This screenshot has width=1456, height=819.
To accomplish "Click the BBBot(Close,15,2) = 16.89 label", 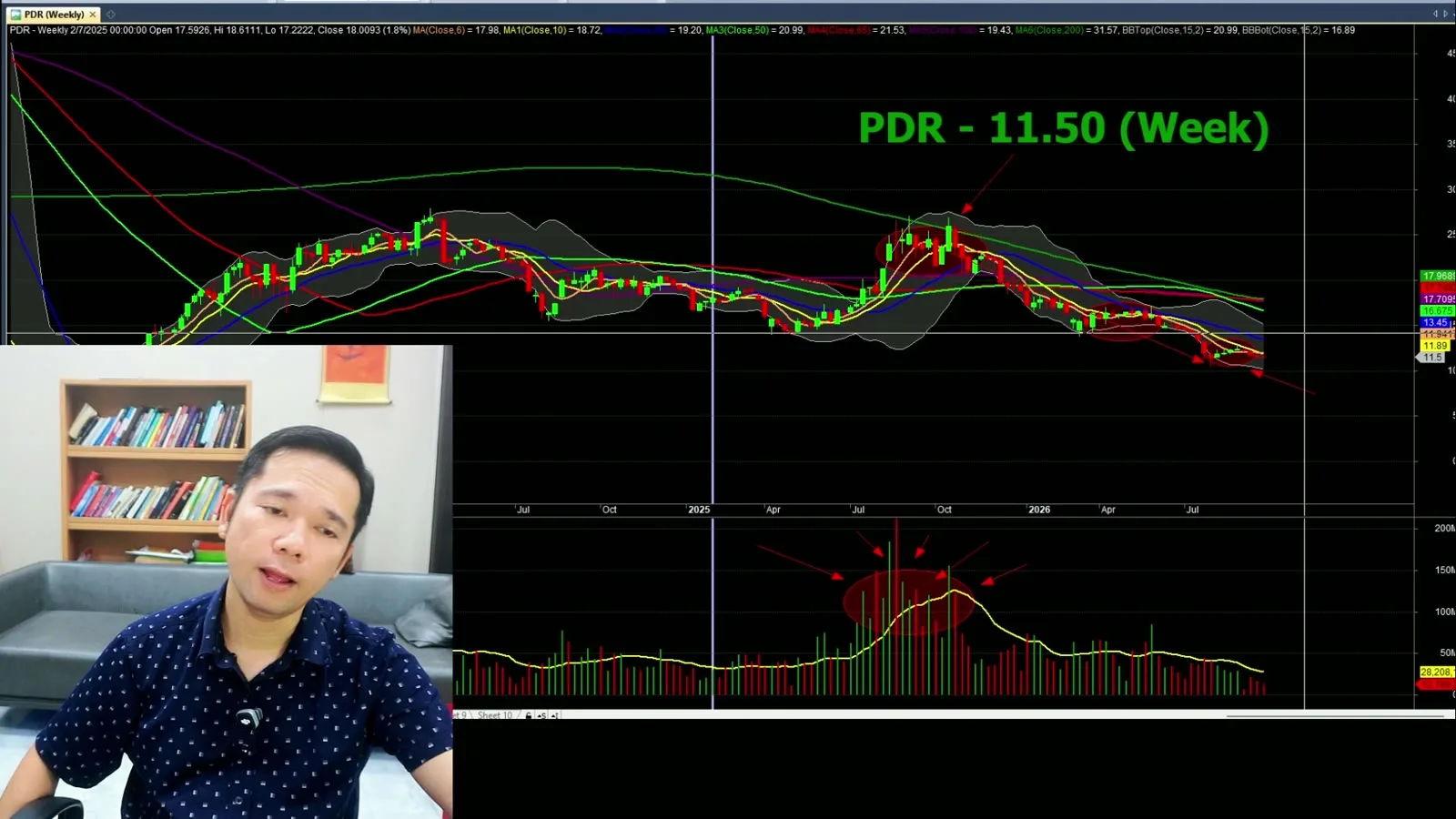I will 1299,30.
